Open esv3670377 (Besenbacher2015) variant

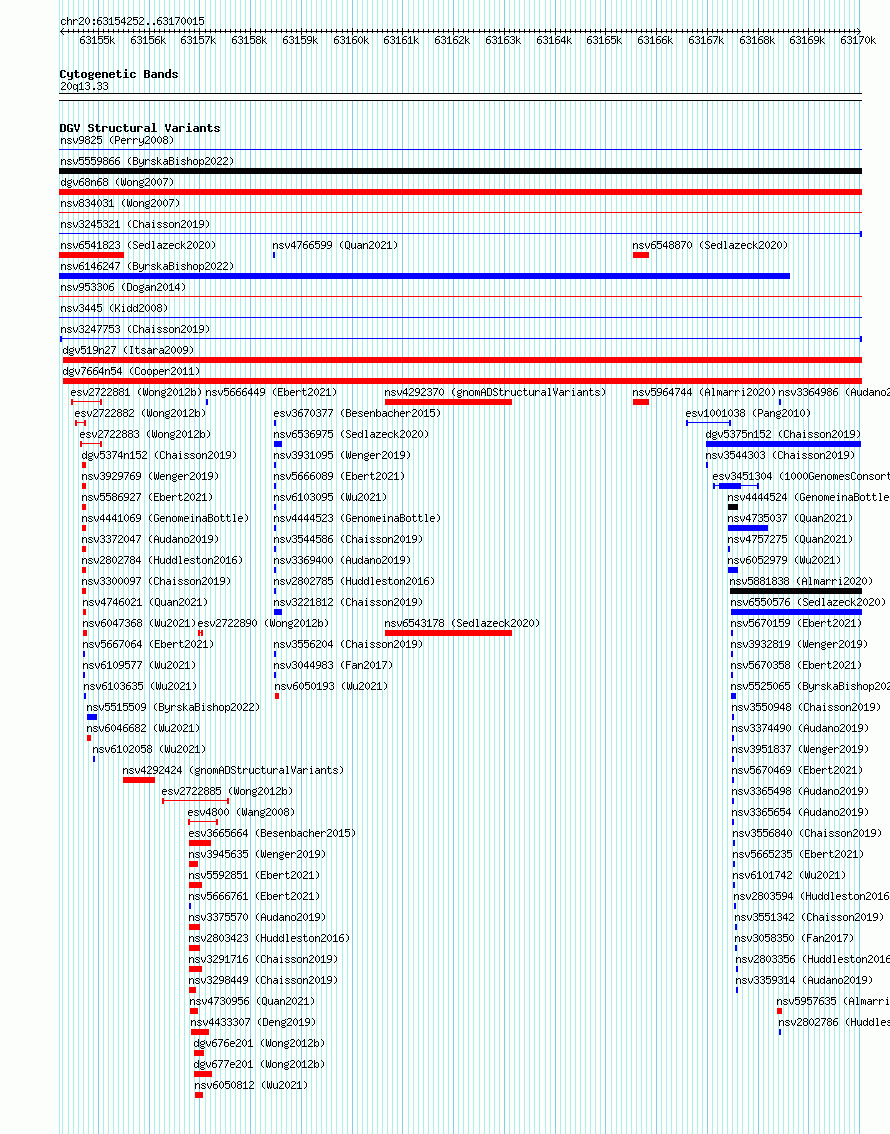coord(357,413)
